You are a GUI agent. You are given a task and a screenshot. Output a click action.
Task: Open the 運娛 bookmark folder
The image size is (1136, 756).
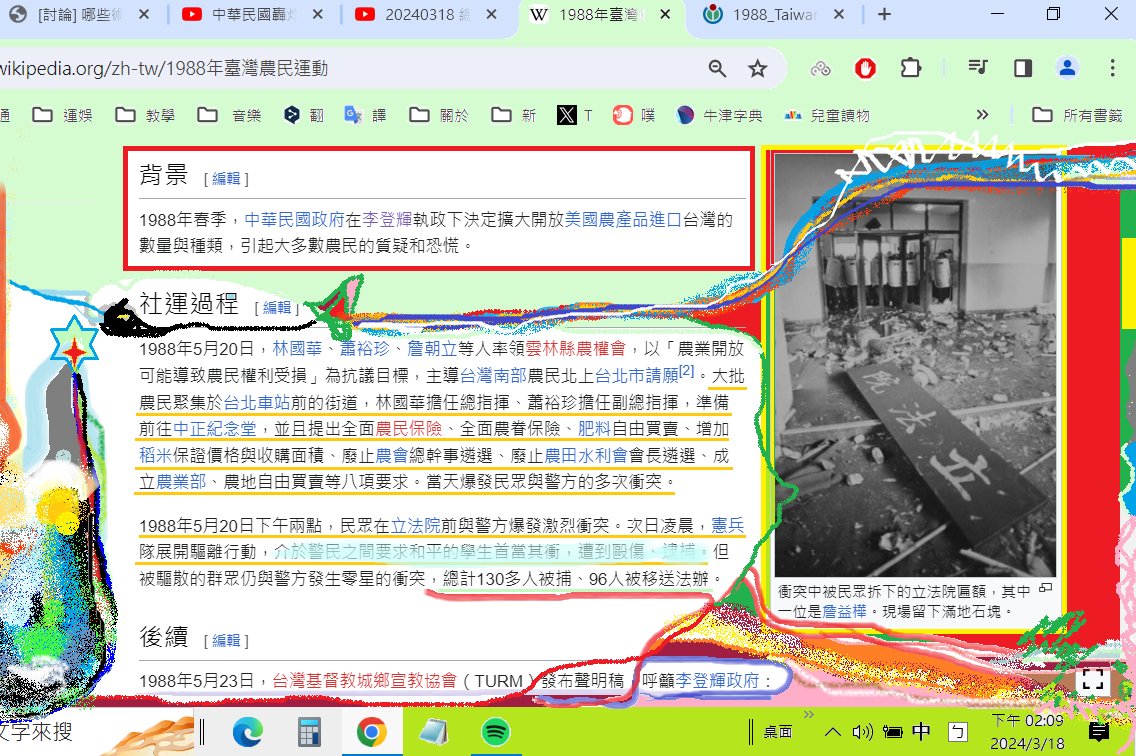coord(62,115)
